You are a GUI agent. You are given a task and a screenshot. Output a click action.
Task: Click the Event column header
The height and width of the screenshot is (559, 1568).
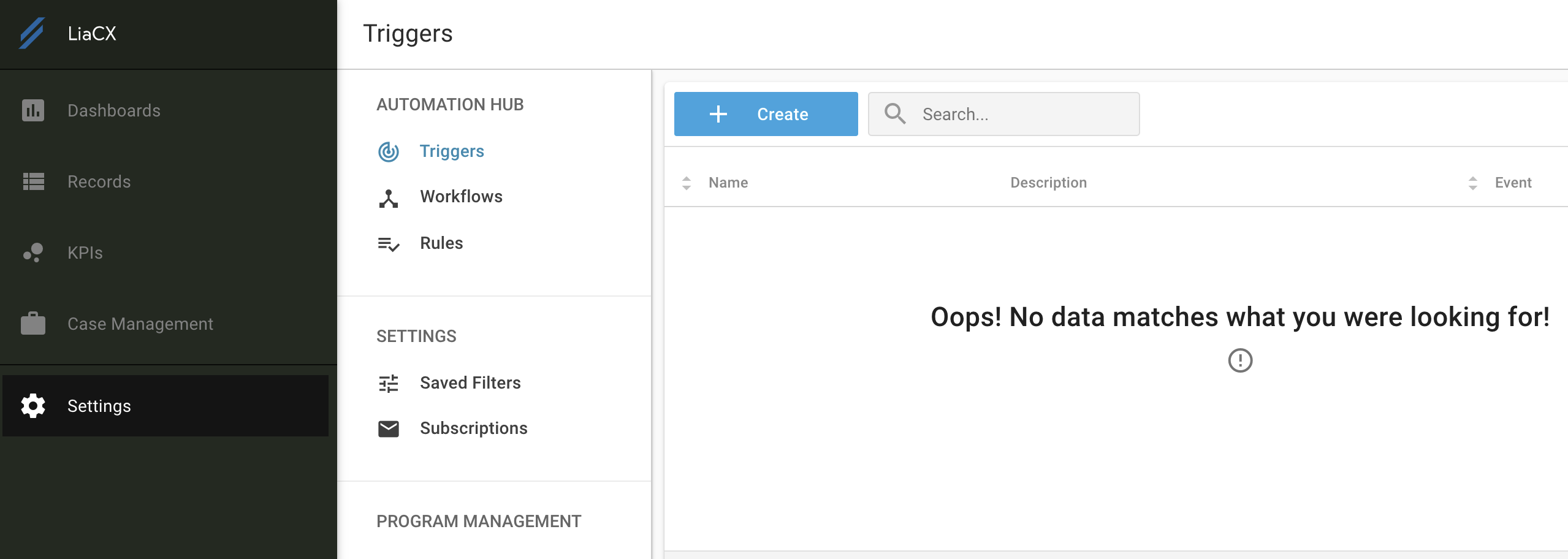pyautogui.click(x=1513, y=183)
